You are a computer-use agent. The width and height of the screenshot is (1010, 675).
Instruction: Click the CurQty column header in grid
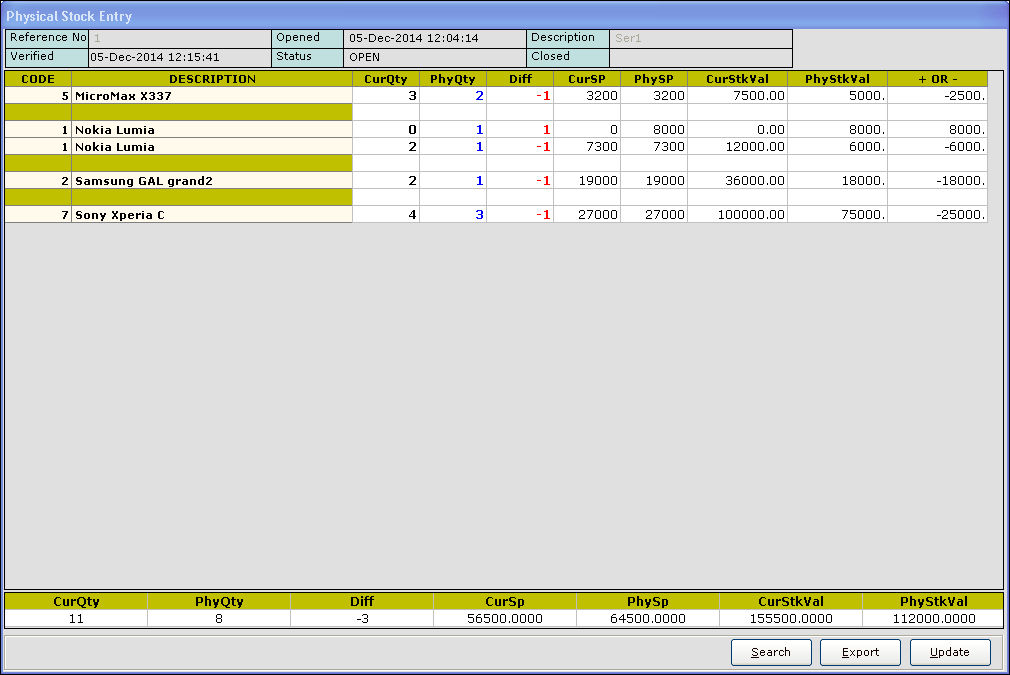click(386, 79)
